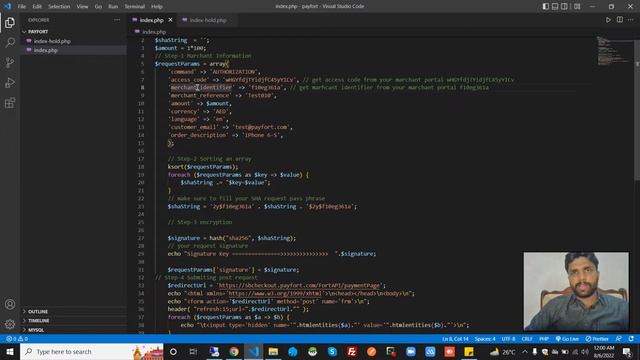Open editor More Actions ellipsis

coord(631,20)
